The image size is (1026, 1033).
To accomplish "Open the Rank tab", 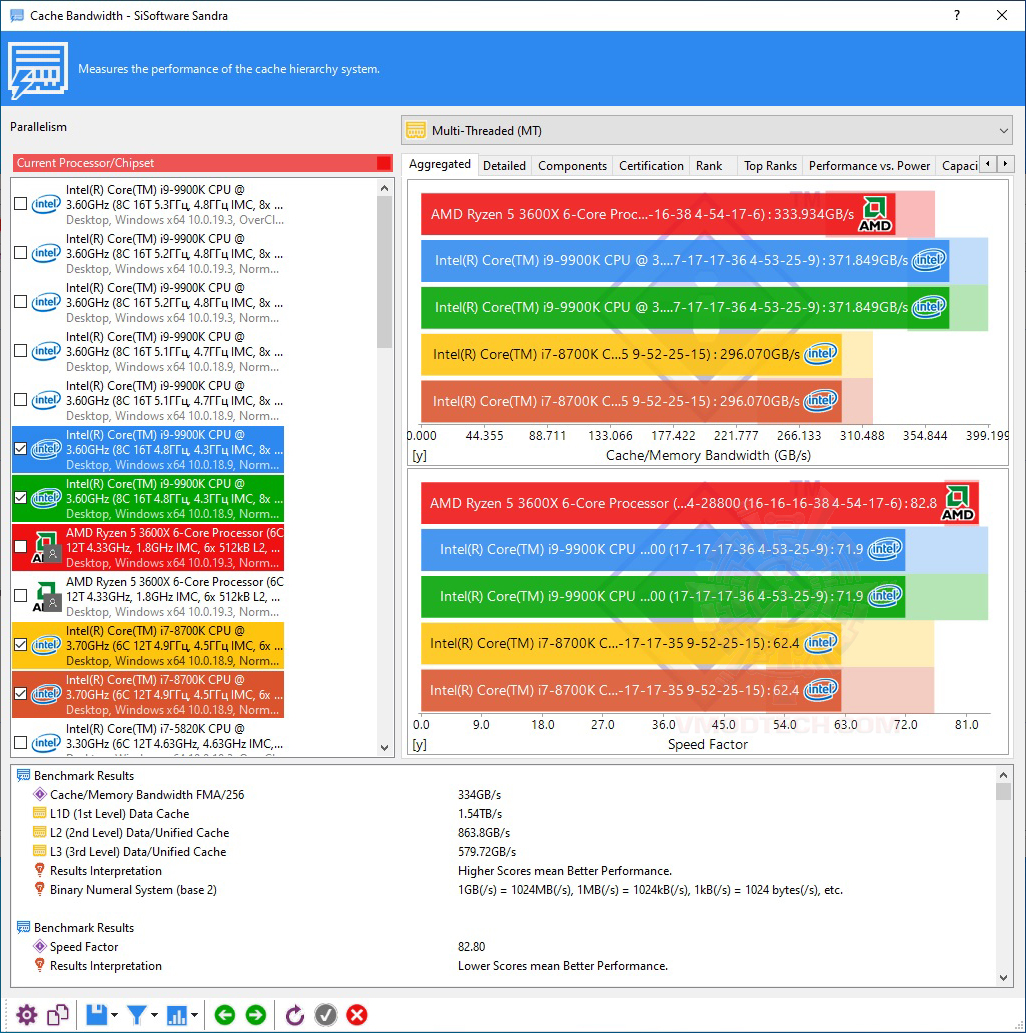I will tap(709, 165).
